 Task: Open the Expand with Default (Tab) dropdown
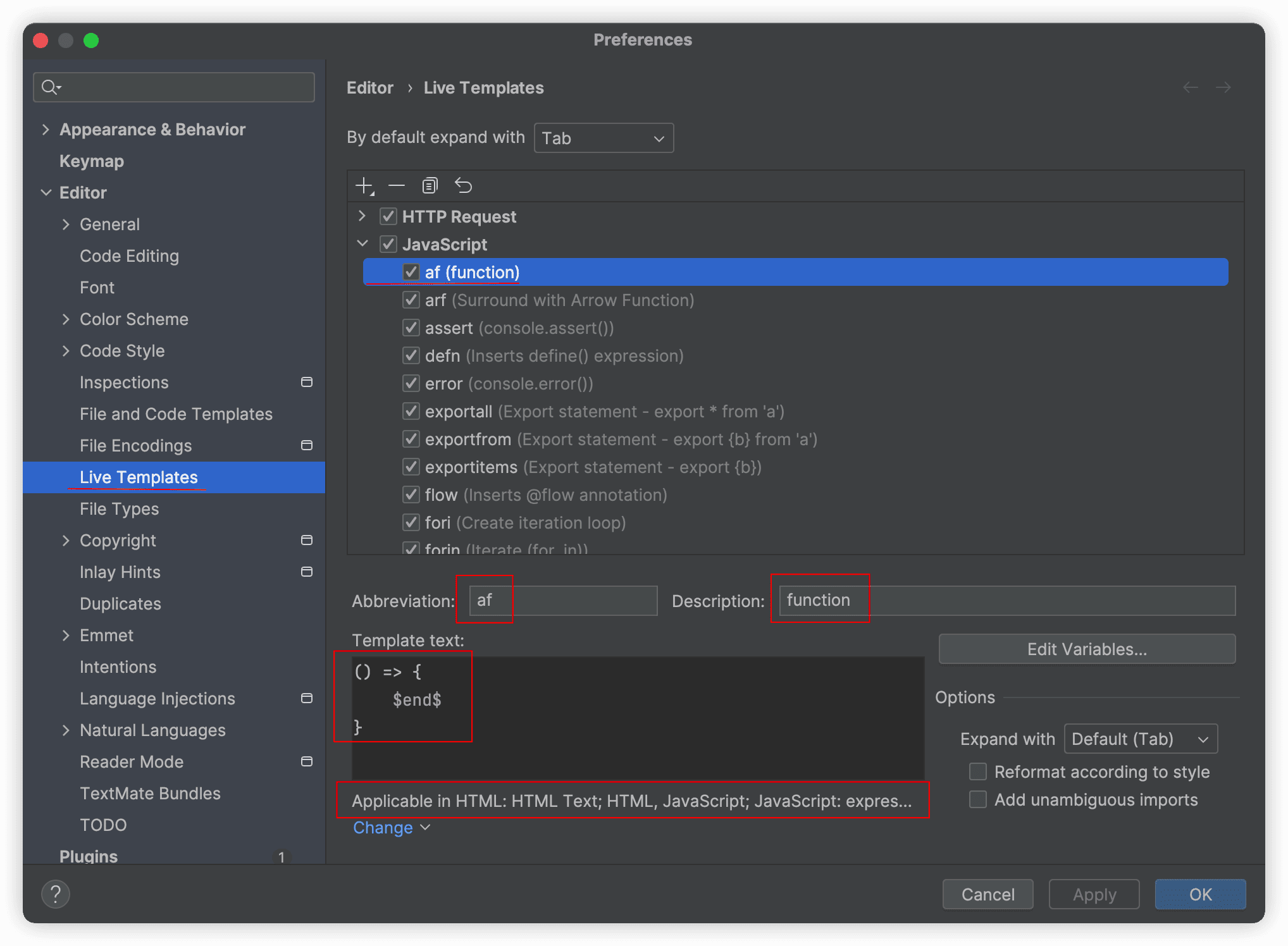coord(1140,739)
